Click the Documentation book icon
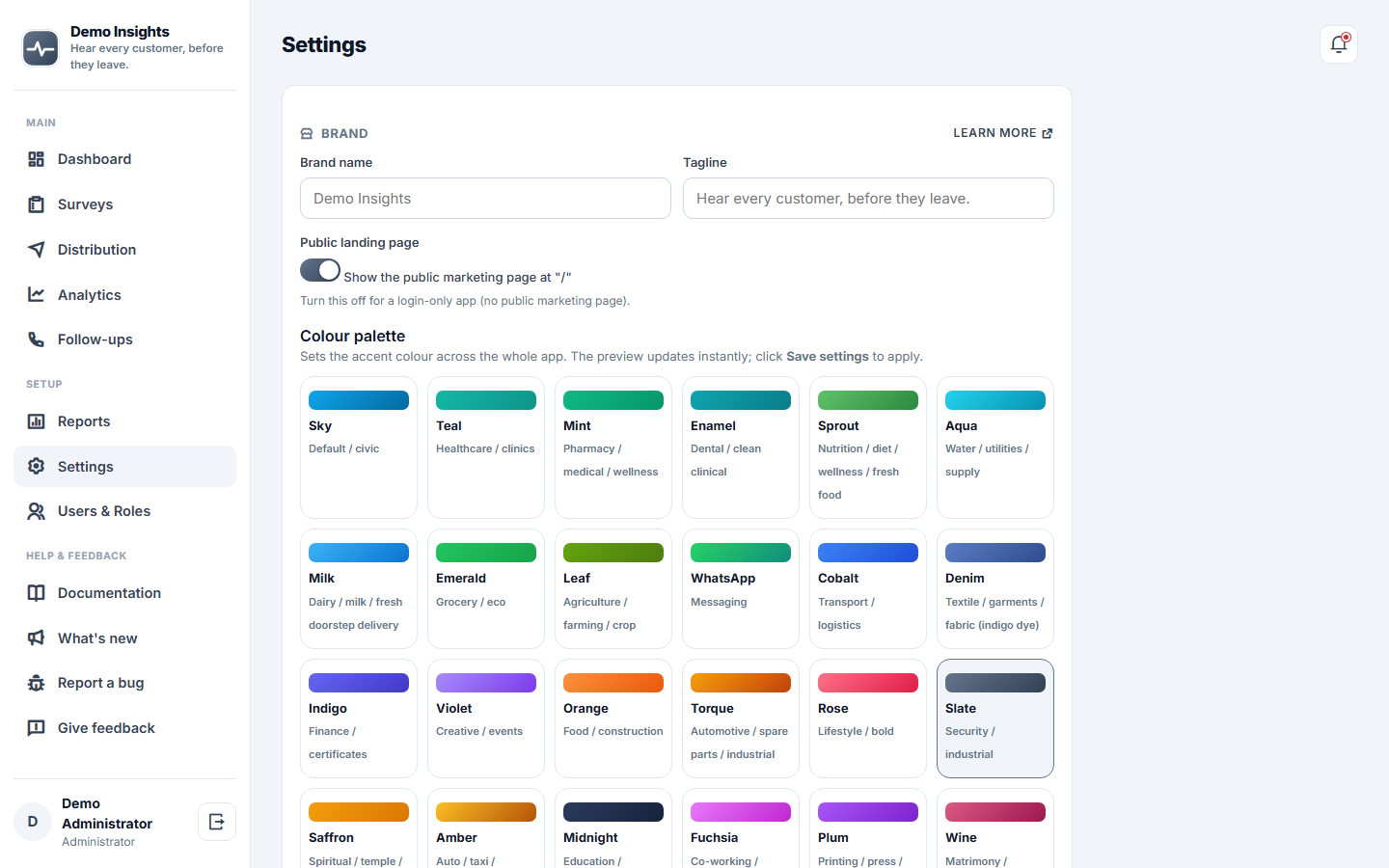 pyautogui.click(x=36, y=593)
